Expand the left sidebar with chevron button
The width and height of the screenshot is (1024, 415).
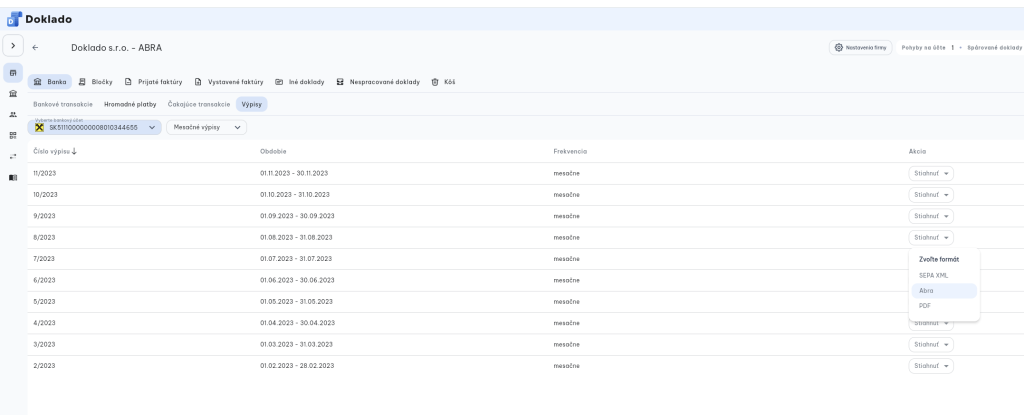point(13,46)
